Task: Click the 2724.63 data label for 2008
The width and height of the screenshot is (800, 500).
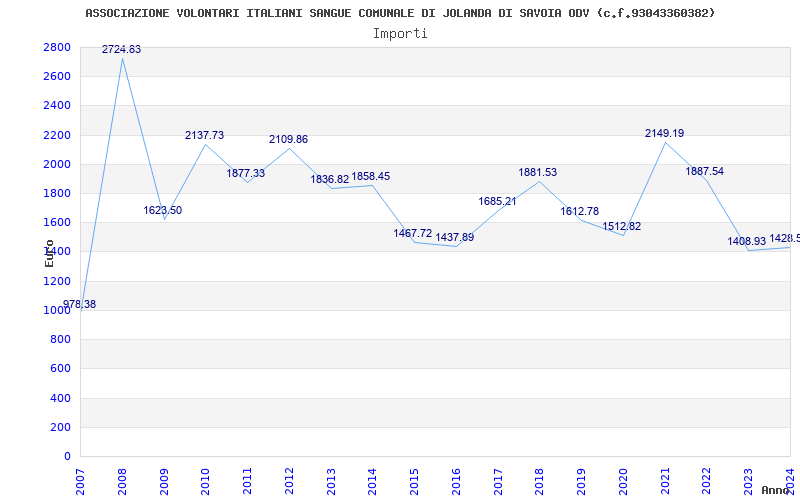Action: 121,49
